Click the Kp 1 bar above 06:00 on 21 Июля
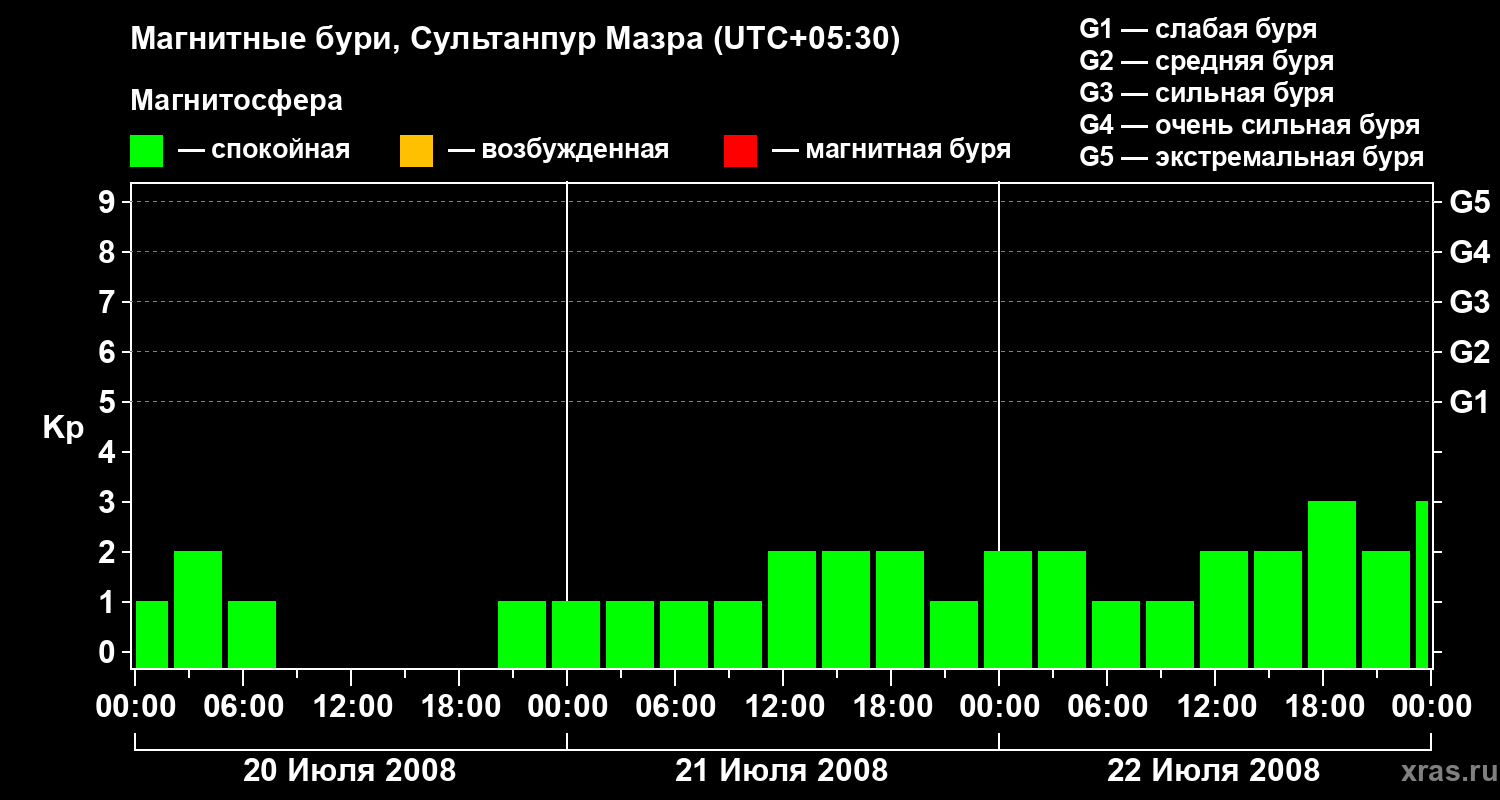1500x800 pixels. [684, 634]
